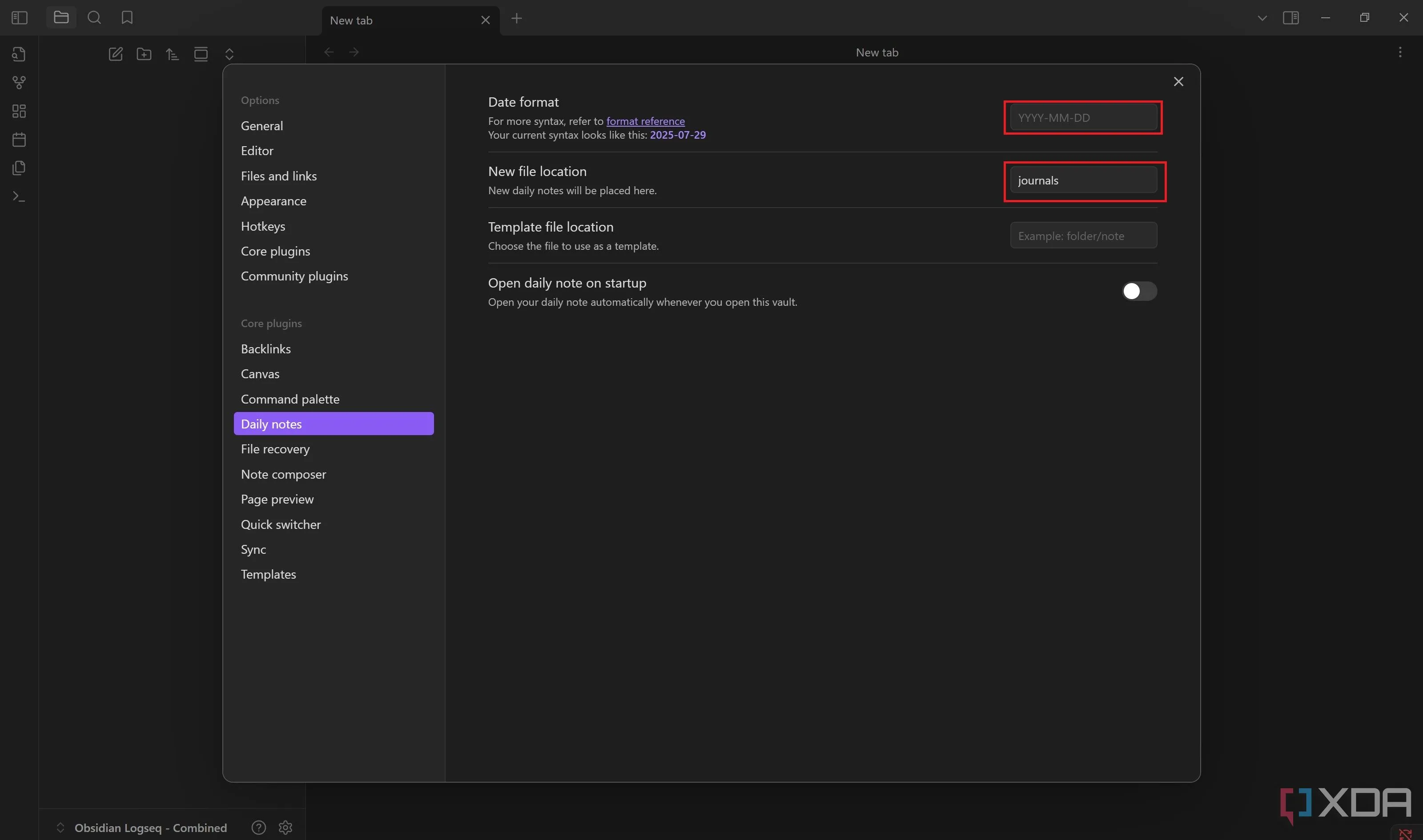Change sort order icon

[x=172, y=54]
